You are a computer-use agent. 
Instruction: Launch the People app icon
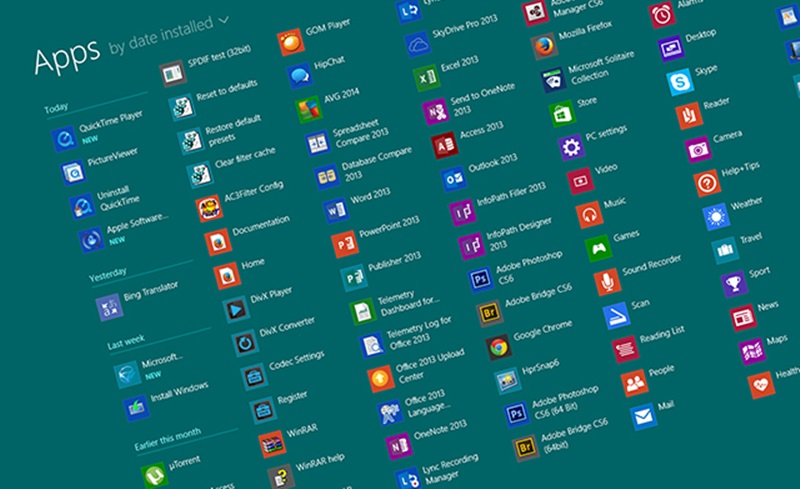tap(634, 383)
